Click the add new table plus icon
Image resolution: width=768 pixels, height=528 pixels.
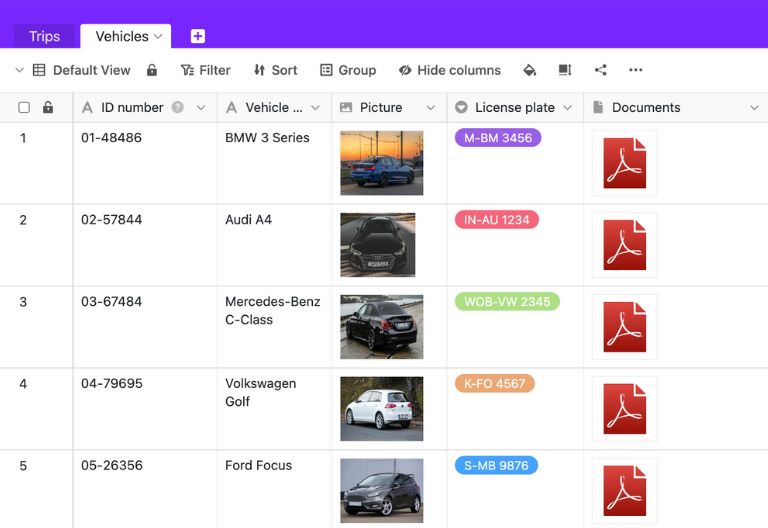click(x=198, y=36)
